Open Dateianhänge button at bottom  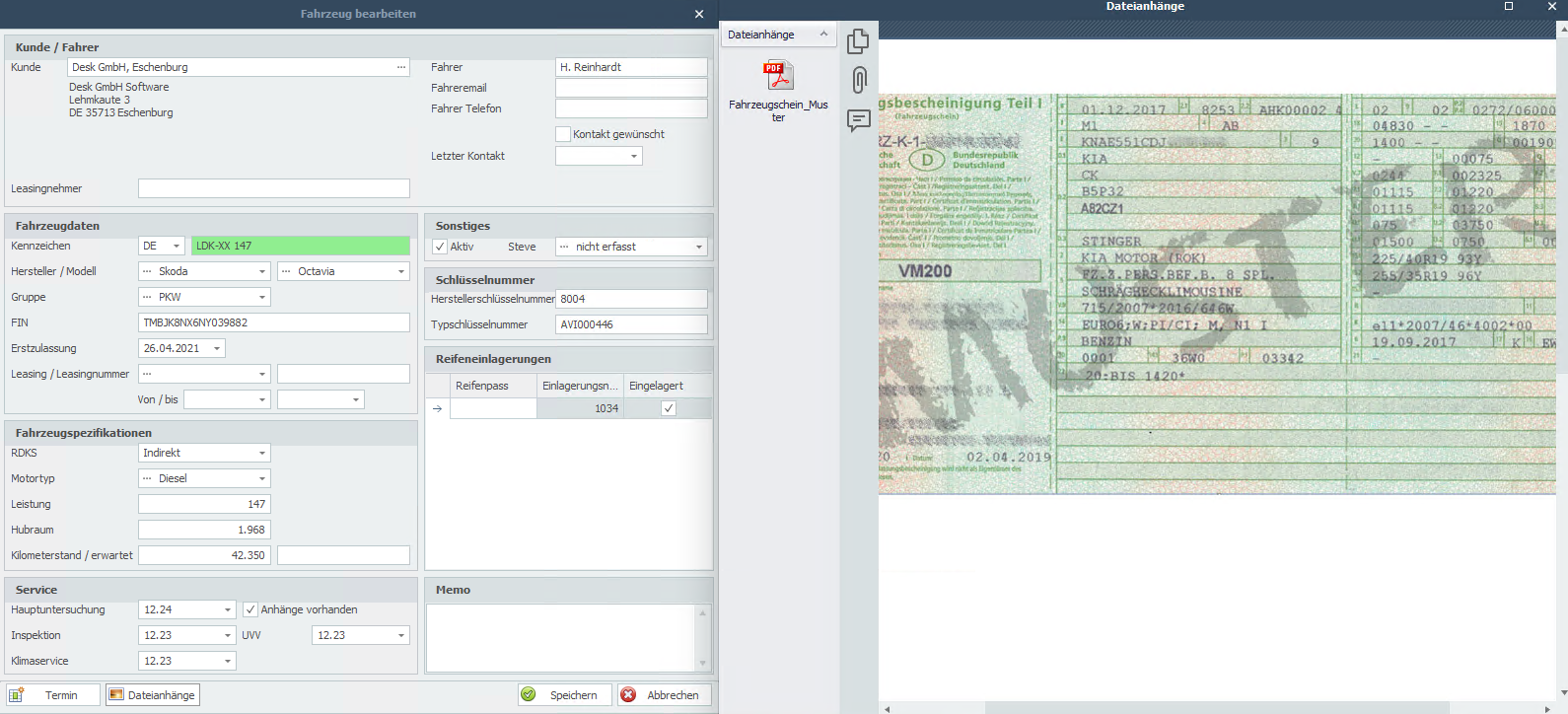pyautogui.click(x=153, y=695)
